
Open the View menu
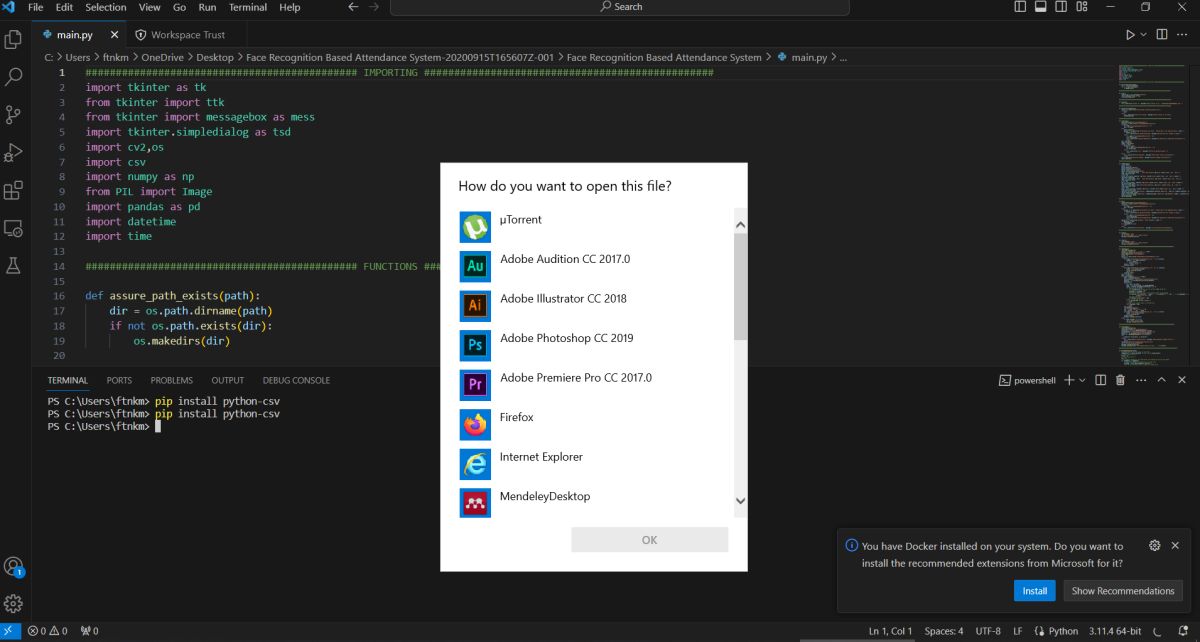[150, 7]
